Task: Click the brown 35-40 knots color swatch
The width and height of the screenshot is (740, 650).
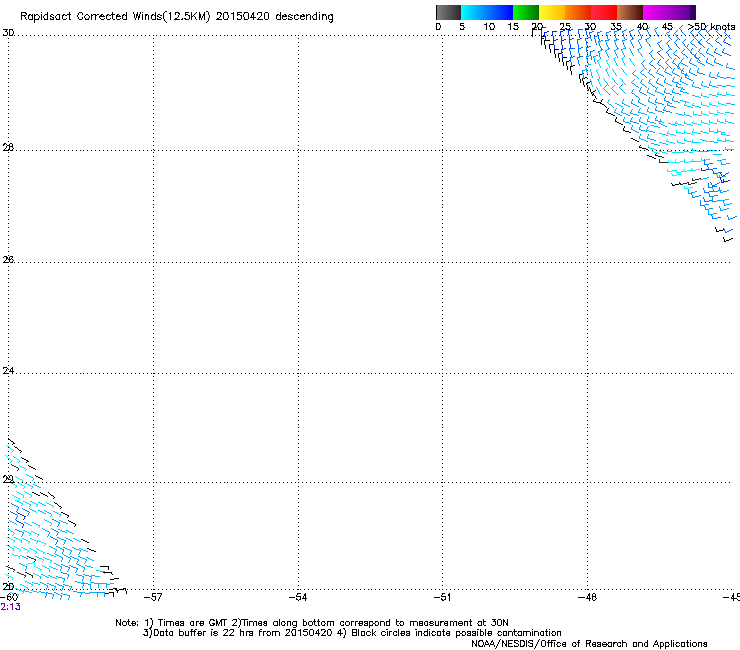Action: click(630, 12)
